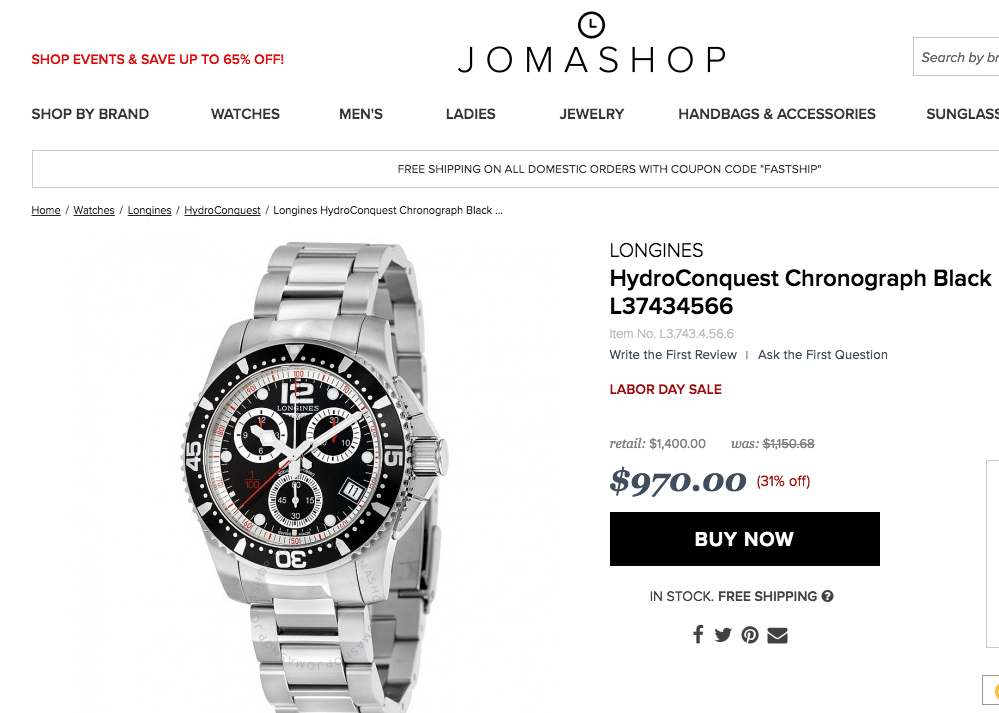Open free shipping help question mark

pyautogui.click(x=828, y=596)
